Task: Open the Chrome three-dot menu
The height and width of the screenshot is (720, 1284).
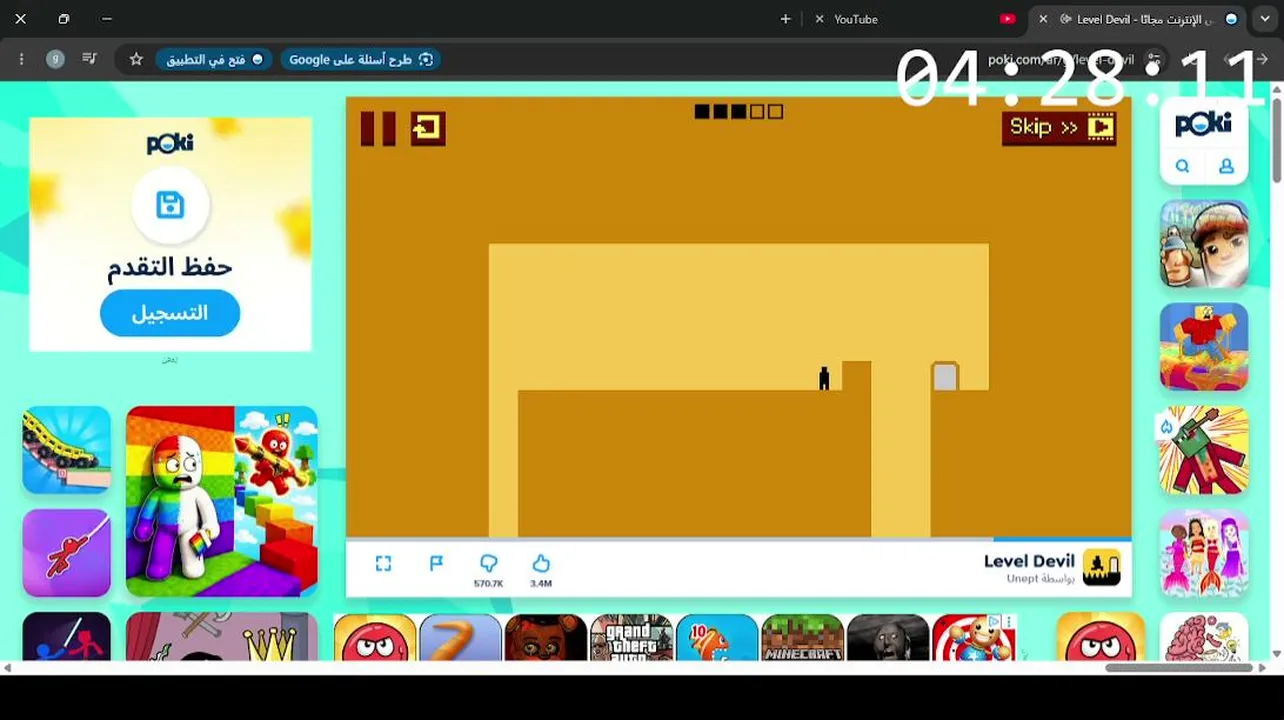Action: click(x=21, y=59)
